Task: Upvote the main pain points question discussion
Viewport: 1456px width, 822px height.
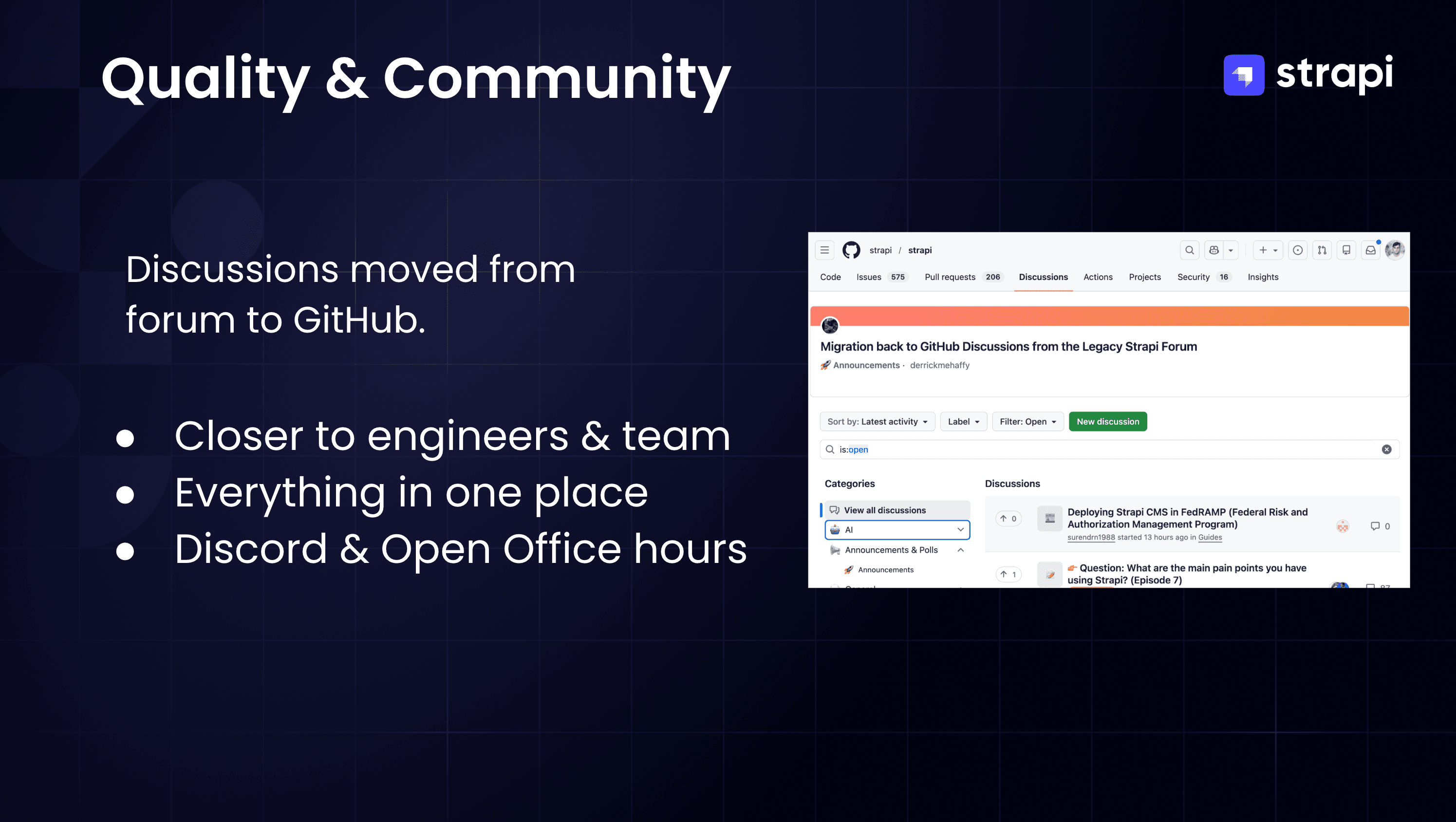Action: point(1008,575)
